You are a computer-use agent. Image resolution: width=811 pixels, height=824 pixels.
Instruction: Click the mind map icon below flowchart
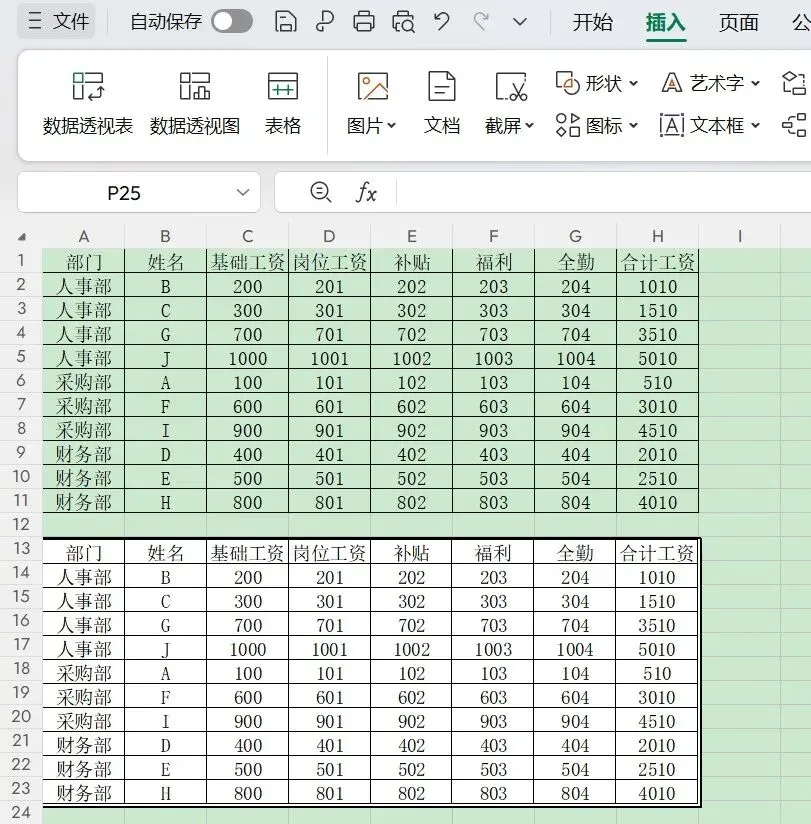pos(794,125)
